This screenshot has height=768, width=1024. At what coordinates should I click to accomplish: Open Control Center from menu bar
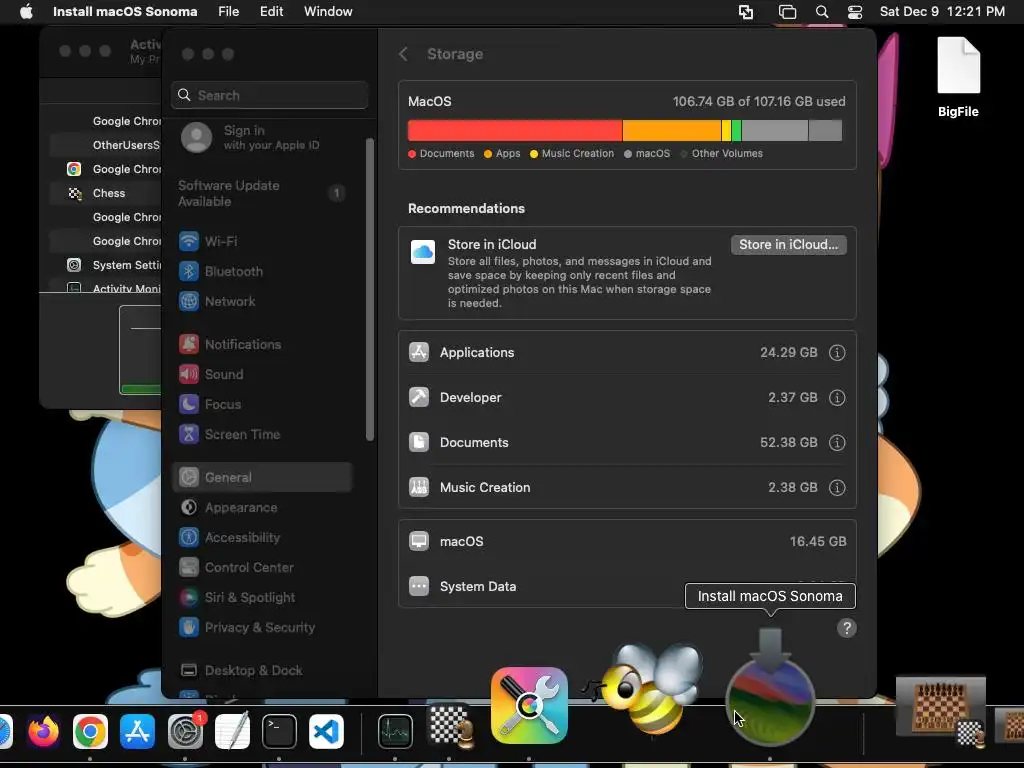click(855, 12)
